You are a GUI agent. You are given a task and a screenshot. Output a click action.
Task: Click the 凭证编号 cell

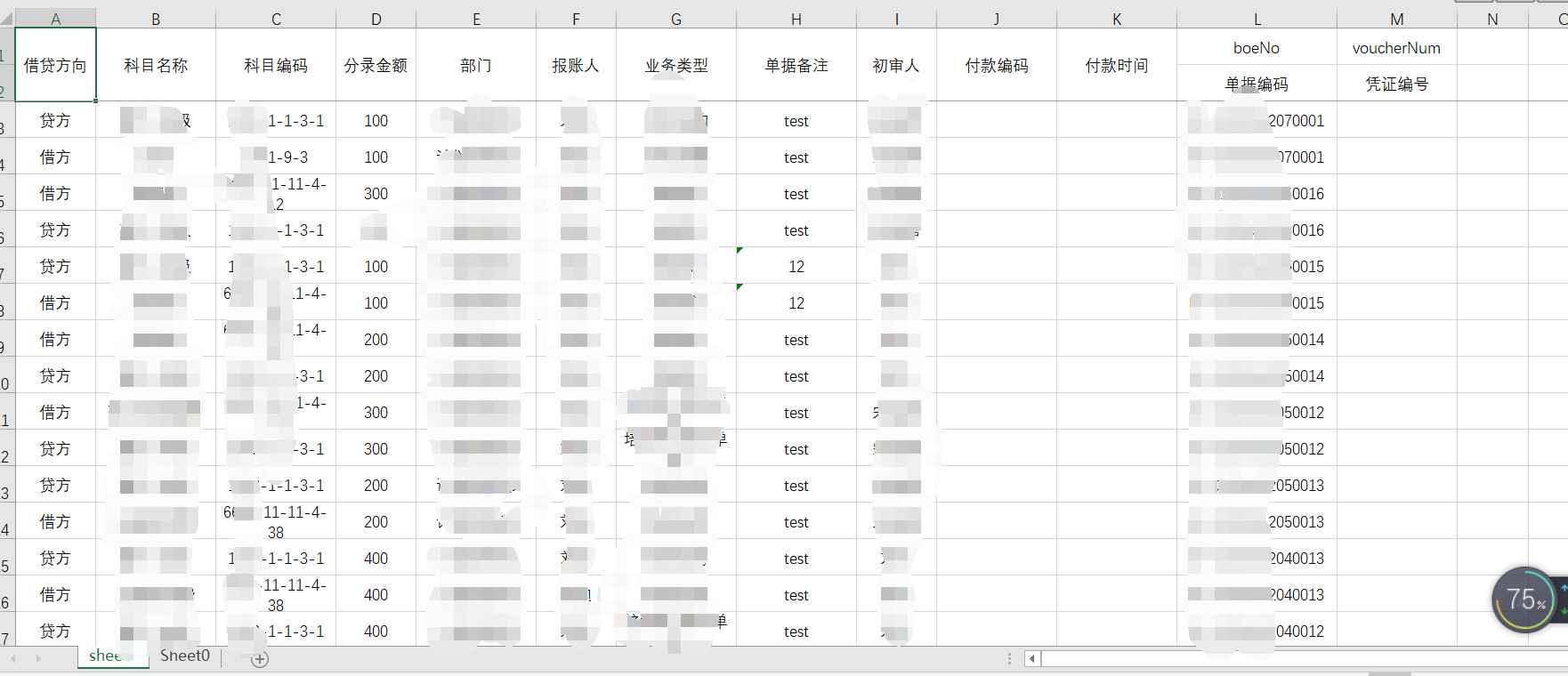[x=1396, y=84]
